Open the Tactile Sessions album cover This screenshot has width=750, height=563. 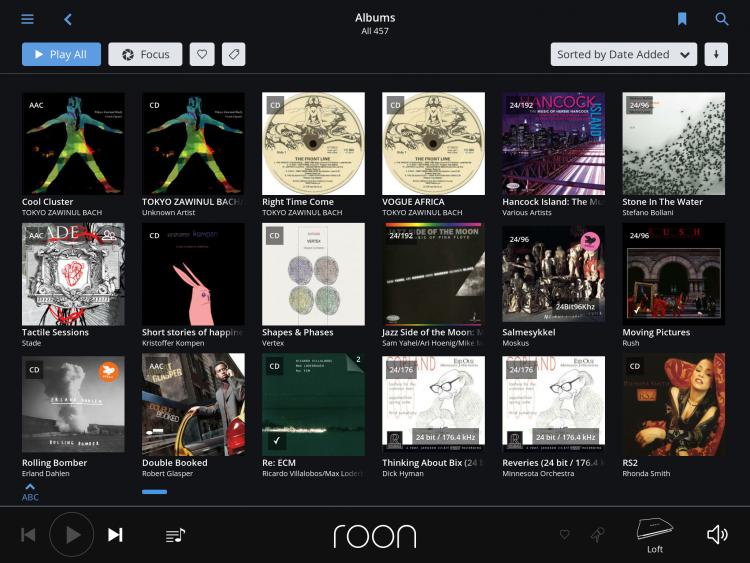[73, 274]
